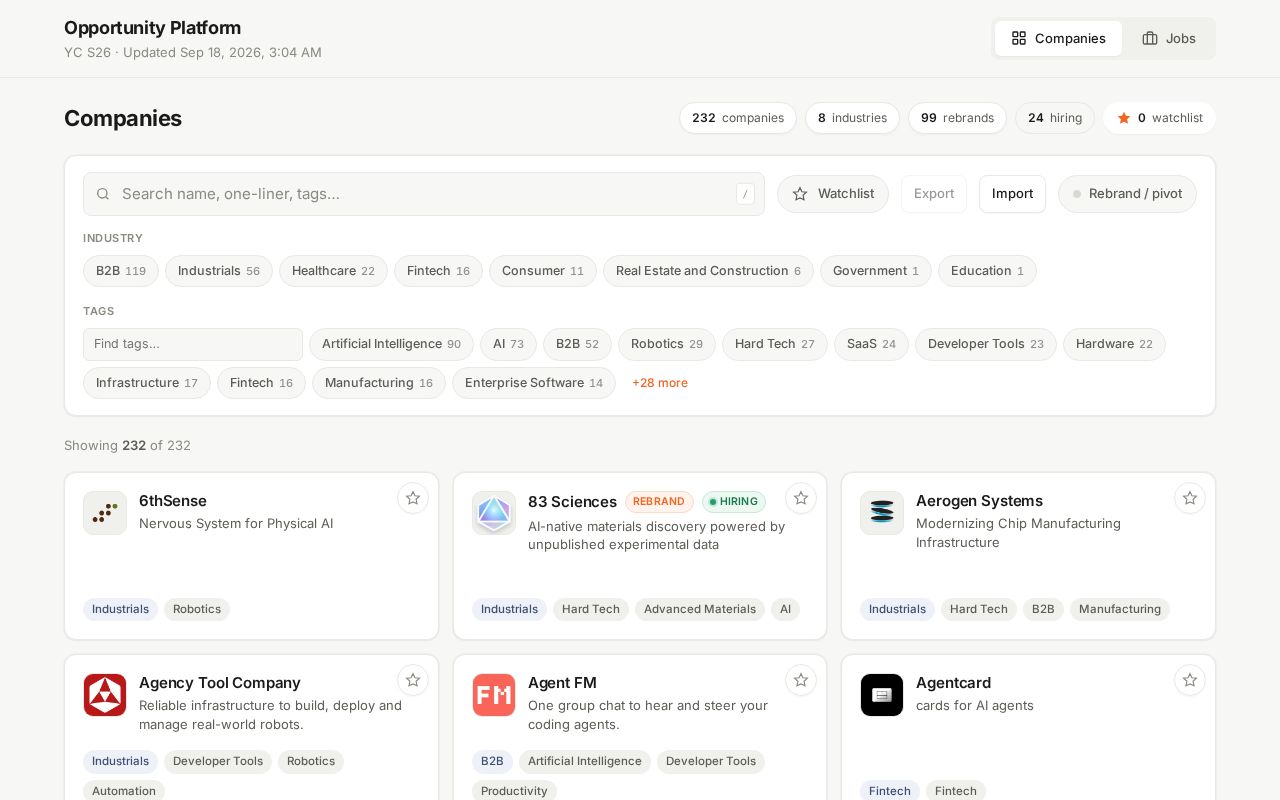Switch to the Companies tab
1280x800 pixels.
point(1058,38)
